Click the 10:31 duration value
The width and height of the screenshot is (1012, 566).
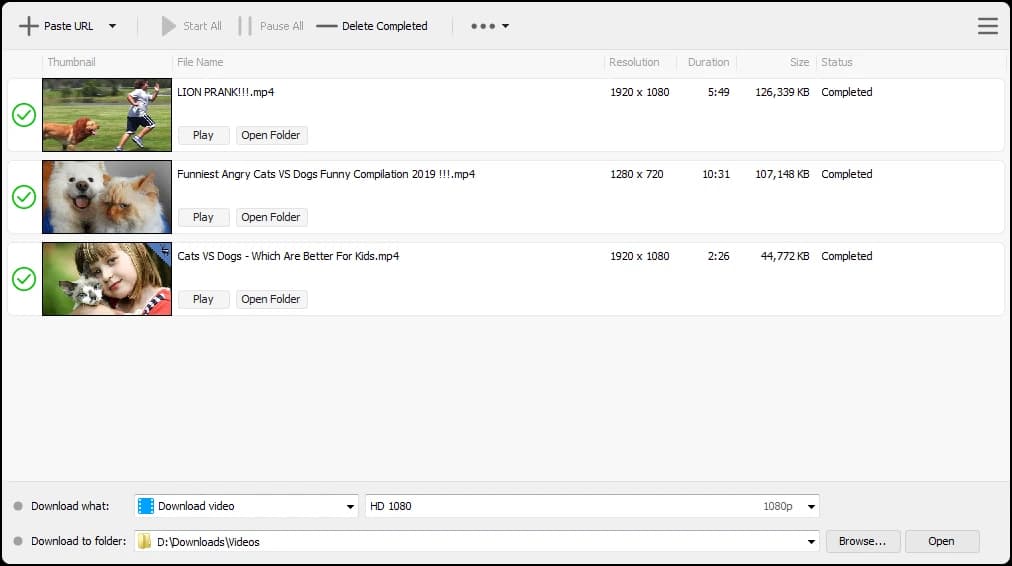pos(716,174)
